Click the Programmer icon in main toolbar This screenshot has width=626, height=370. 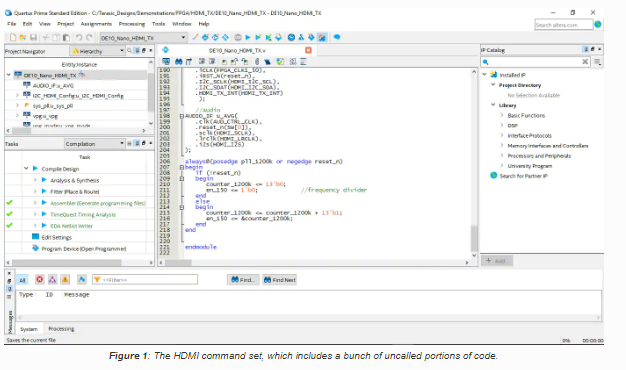click(x=311, y=38)
